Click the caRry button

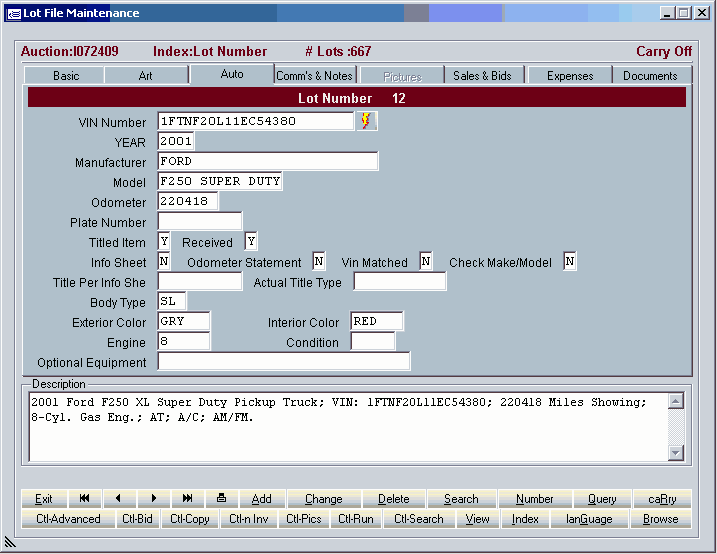click(662, 499)
